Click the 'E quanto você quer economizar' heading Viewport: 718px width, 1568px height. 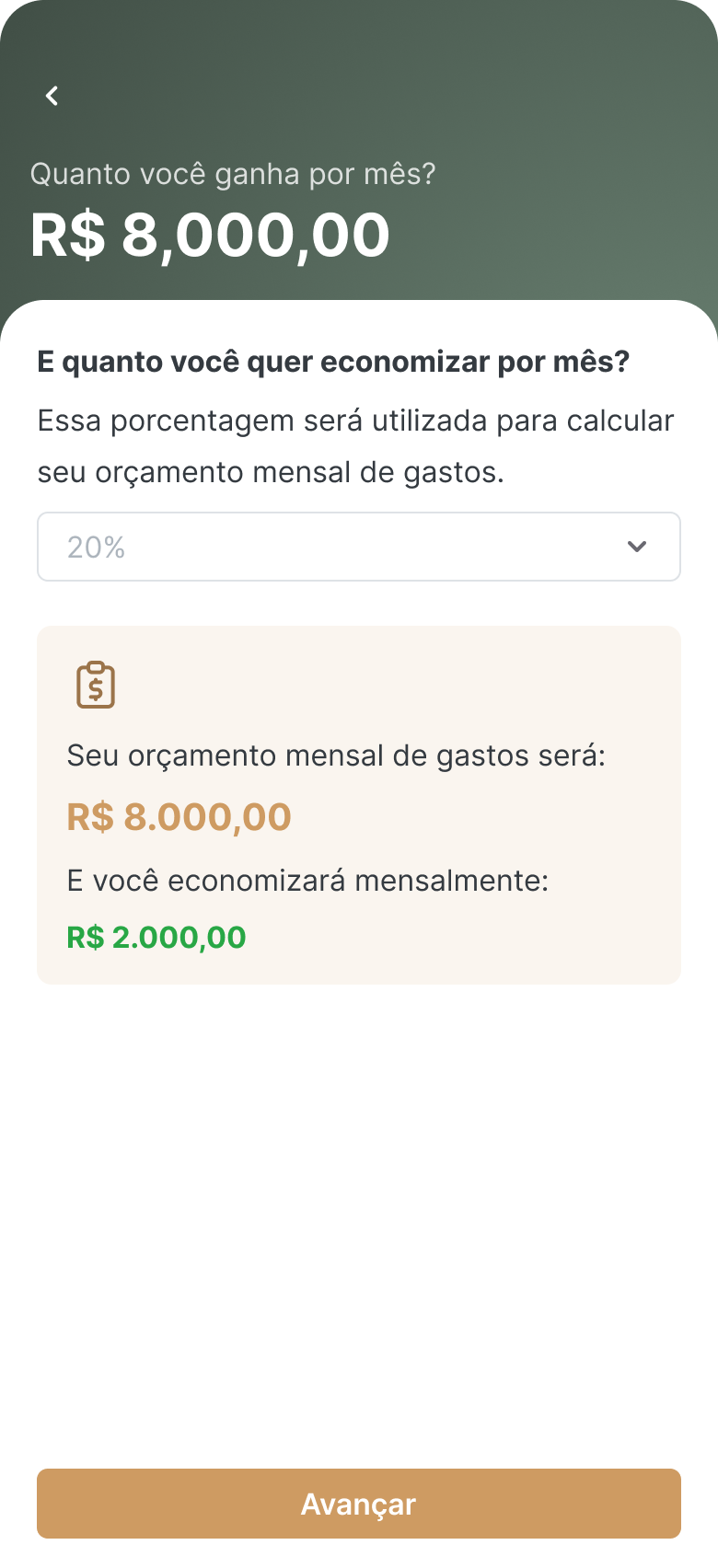tap(333, 362)
